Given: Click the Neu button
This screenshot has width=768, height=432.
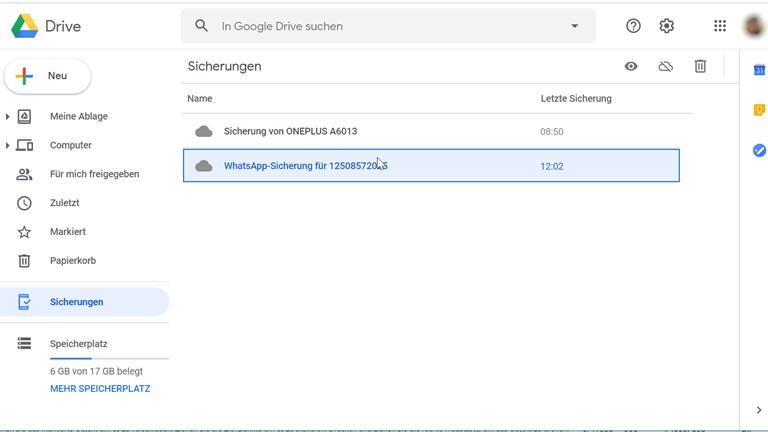Looking at the screenshot, I should (x=48, y=76).
